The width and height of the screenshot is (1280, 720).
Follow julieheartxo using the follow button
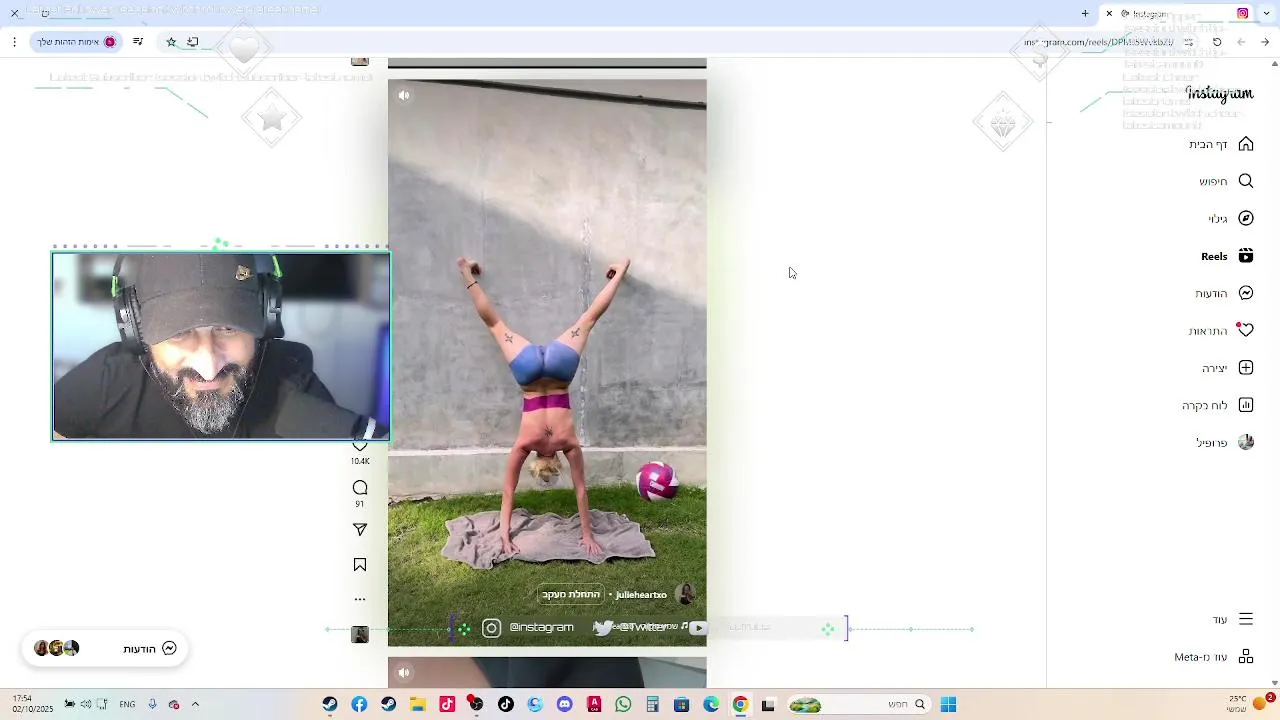coord(571,594)
